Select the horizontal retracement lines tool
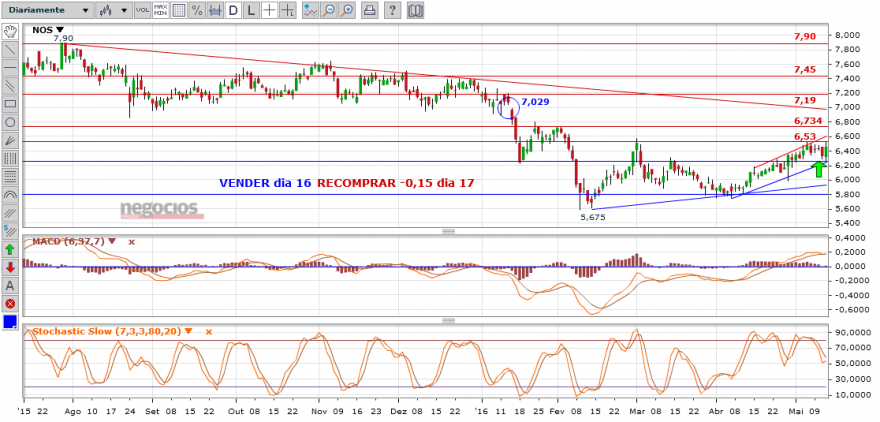The image size is (880, 422). click(10, 177)
